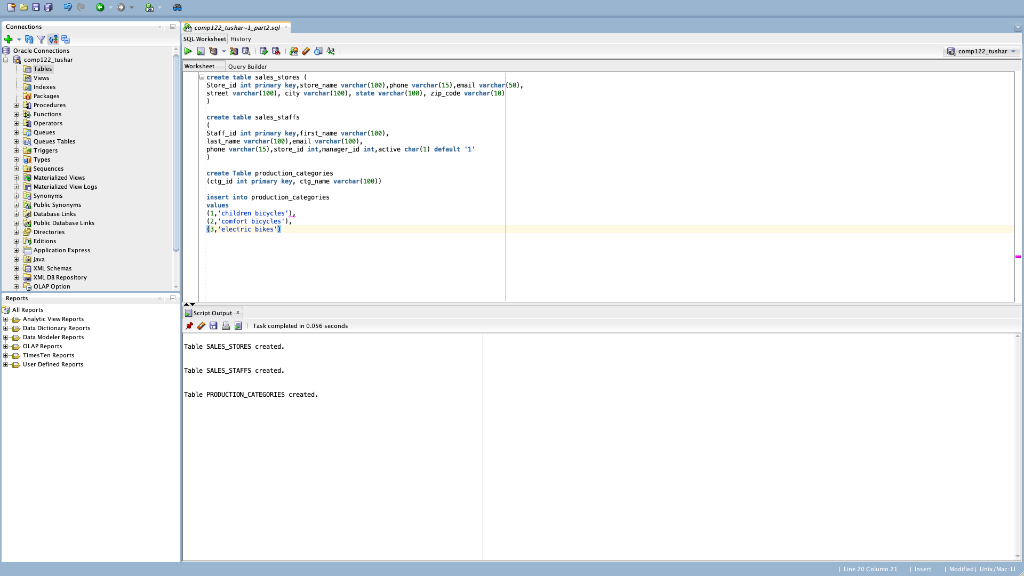Expand the Procedures node

[x=17, y=105]
